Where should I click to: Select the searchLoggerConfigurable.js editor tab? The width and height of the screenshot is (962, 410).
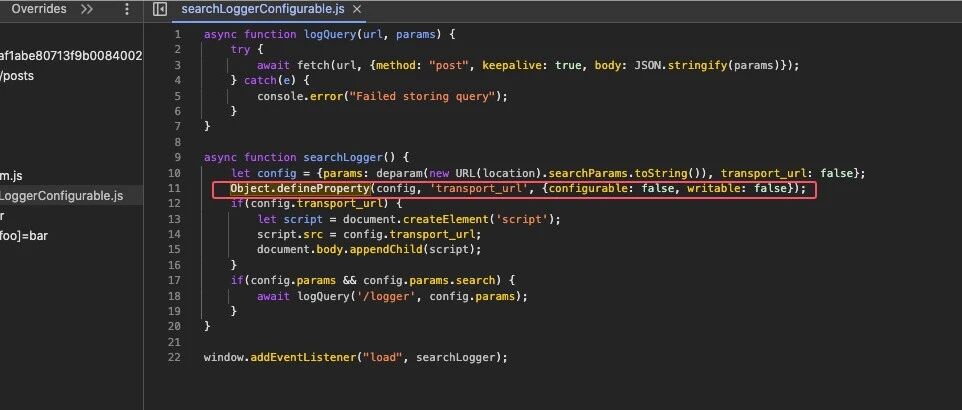pos(263,9)
